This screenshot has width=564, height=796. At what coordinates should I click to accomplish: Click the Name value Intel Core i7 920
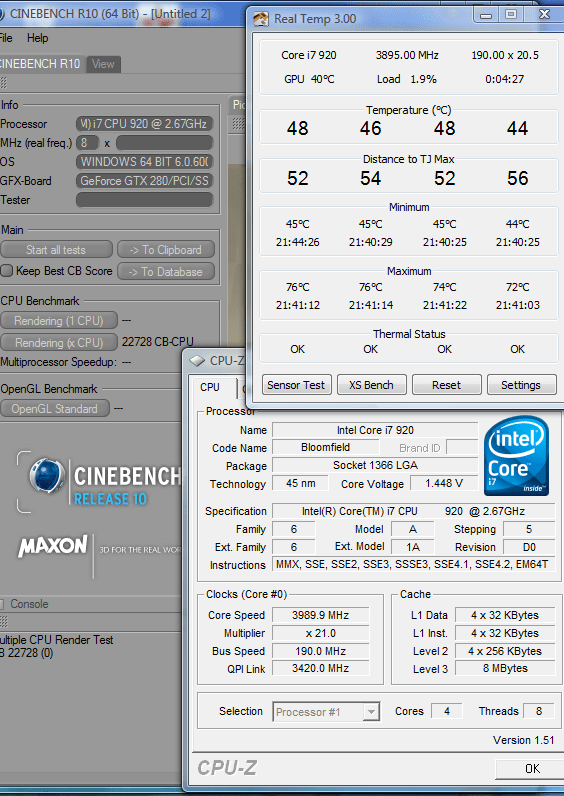(x=375, y=430)
